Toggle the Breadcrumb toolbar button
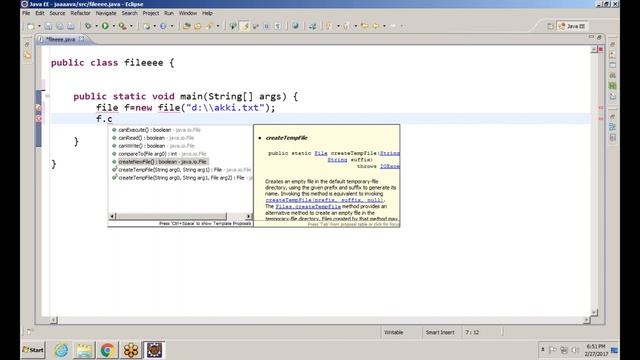The image size is (640, 360). point(233,26)
